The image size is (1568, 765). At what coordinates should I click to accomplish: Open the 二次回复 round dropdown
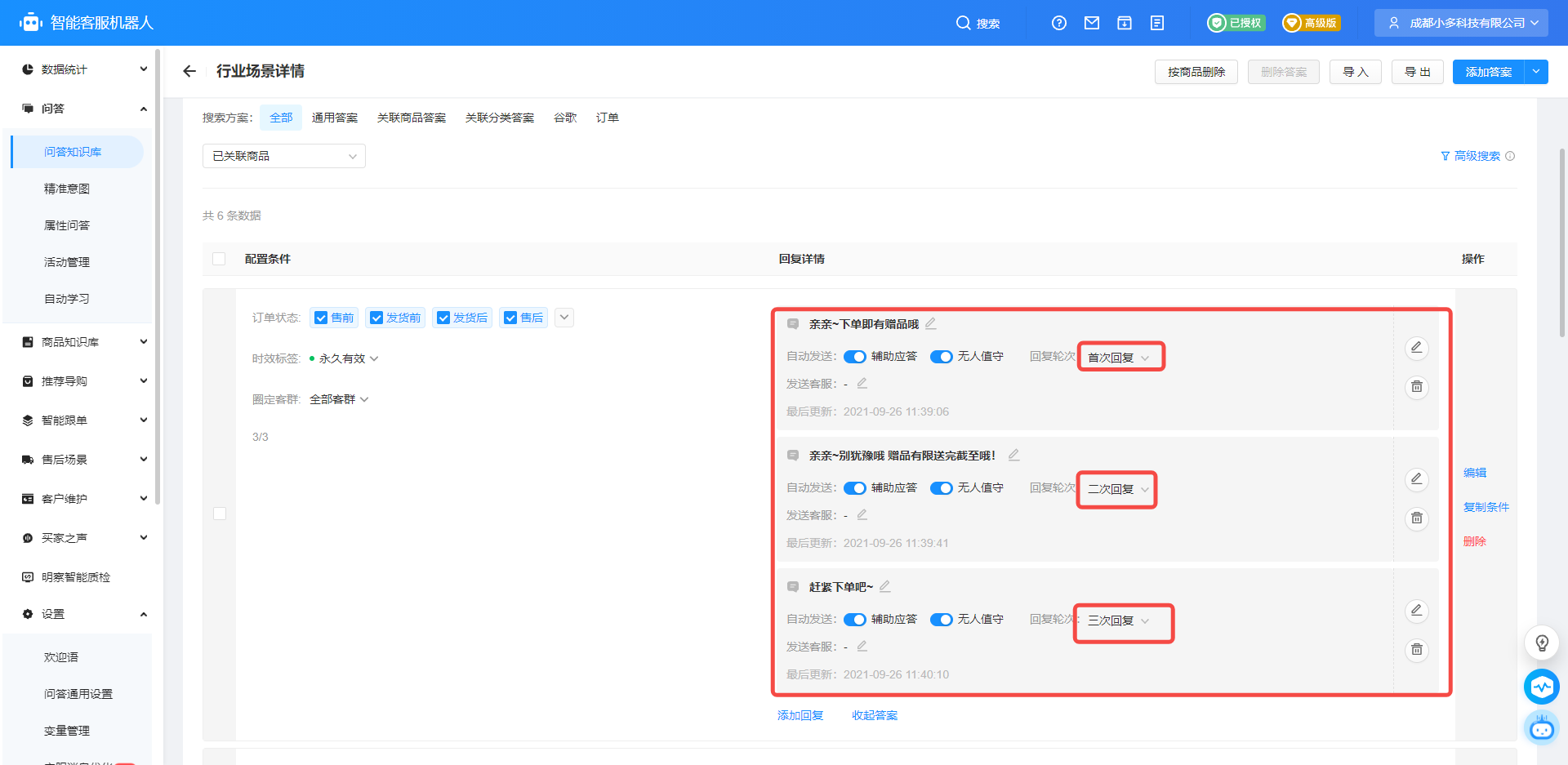click(1119, 489)
